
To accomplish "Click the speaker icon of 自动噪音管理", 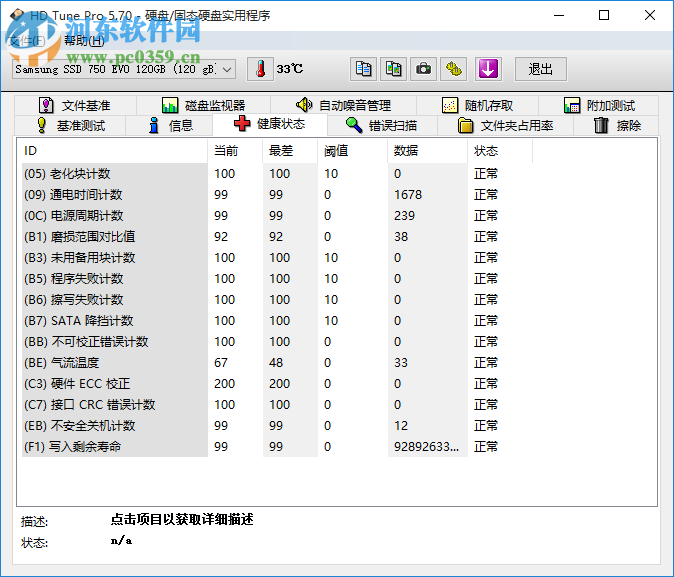I will 304,104.
